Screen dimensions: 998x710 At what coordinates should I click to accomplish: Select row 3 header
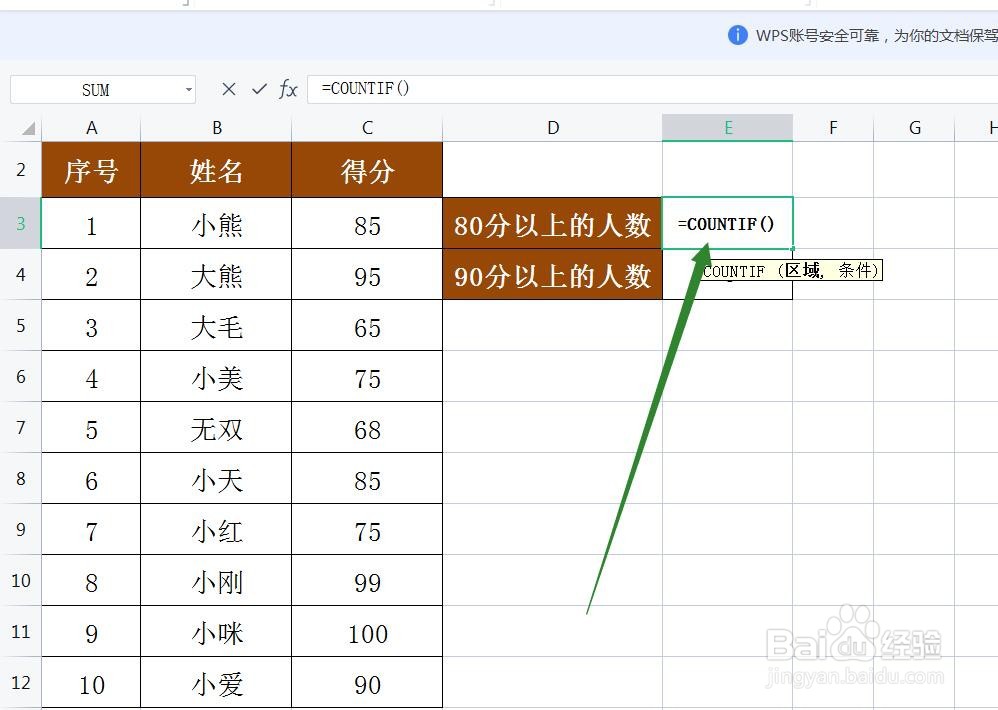[20, 223]
